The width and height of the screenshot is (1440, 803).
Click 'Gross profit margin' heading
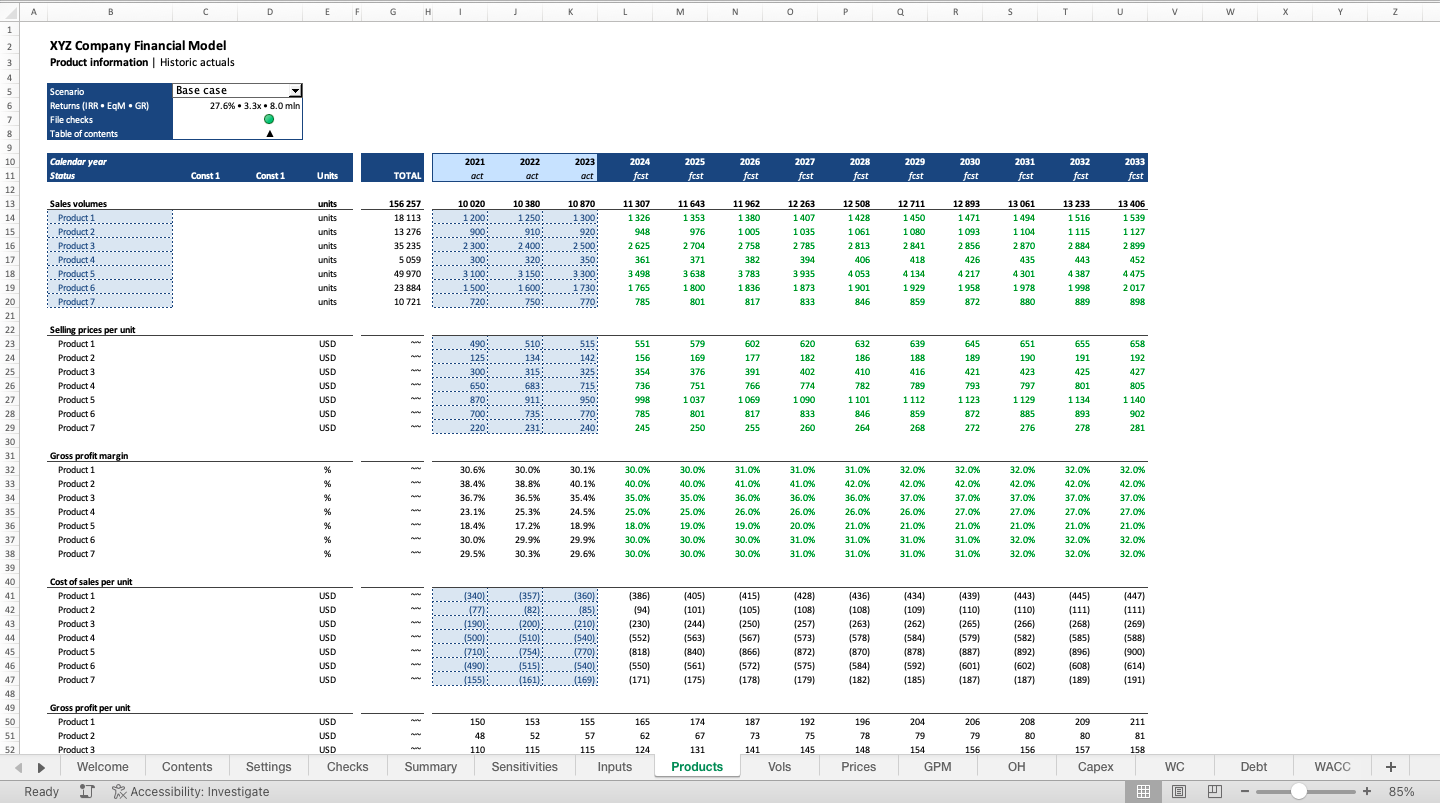89,455
